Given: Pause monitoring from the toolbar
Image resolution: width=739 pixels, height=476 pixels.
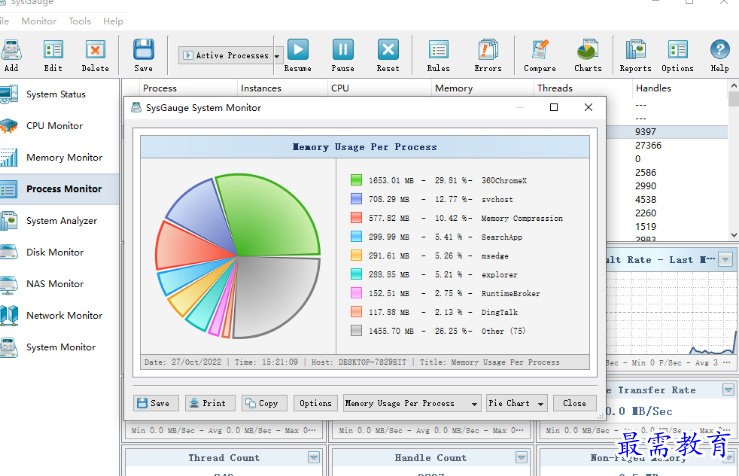Looking at the screenshot, I should 343,55.
